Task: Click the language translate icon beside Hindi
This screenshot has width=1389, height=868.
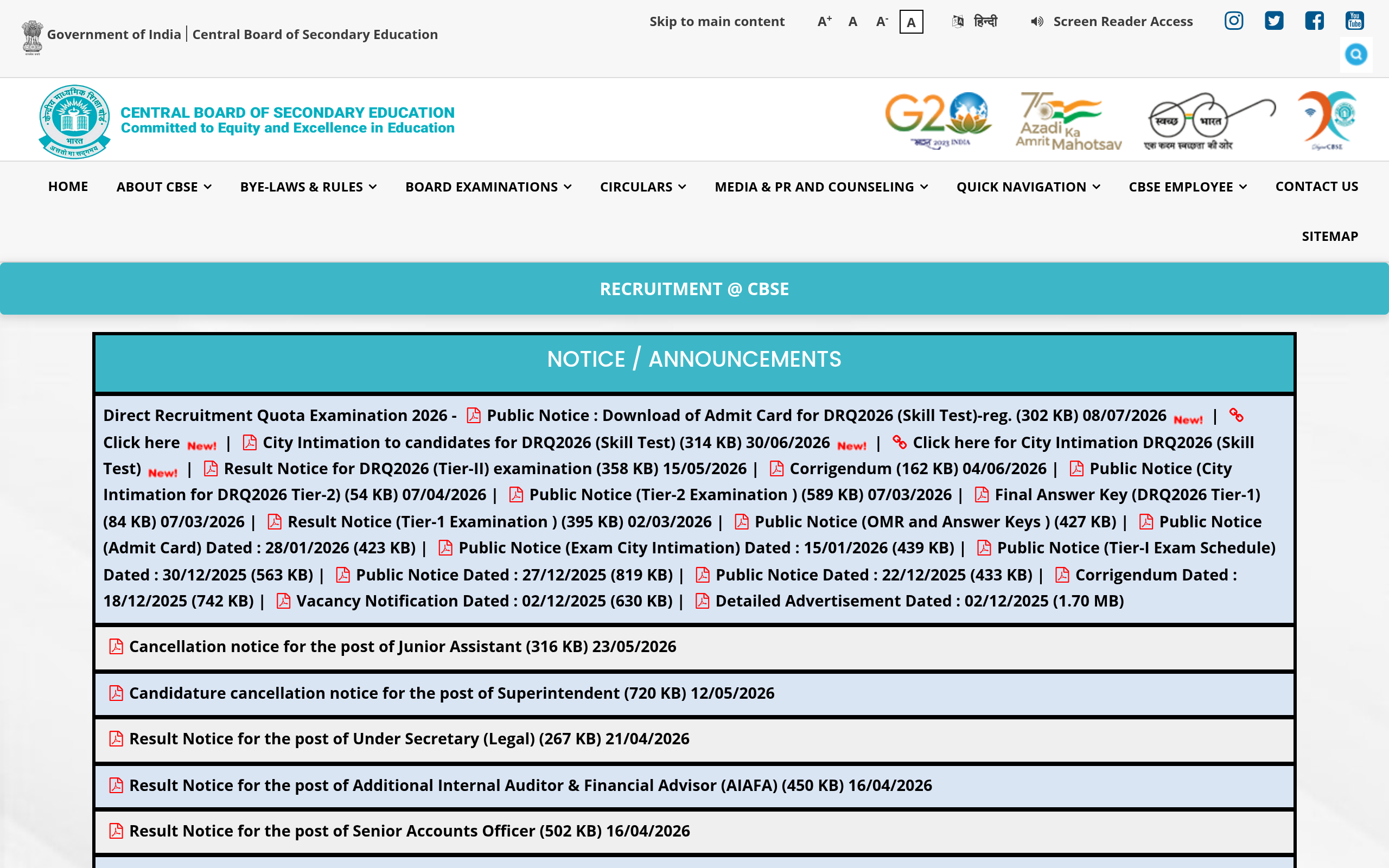Action: [x=957, y=22]
